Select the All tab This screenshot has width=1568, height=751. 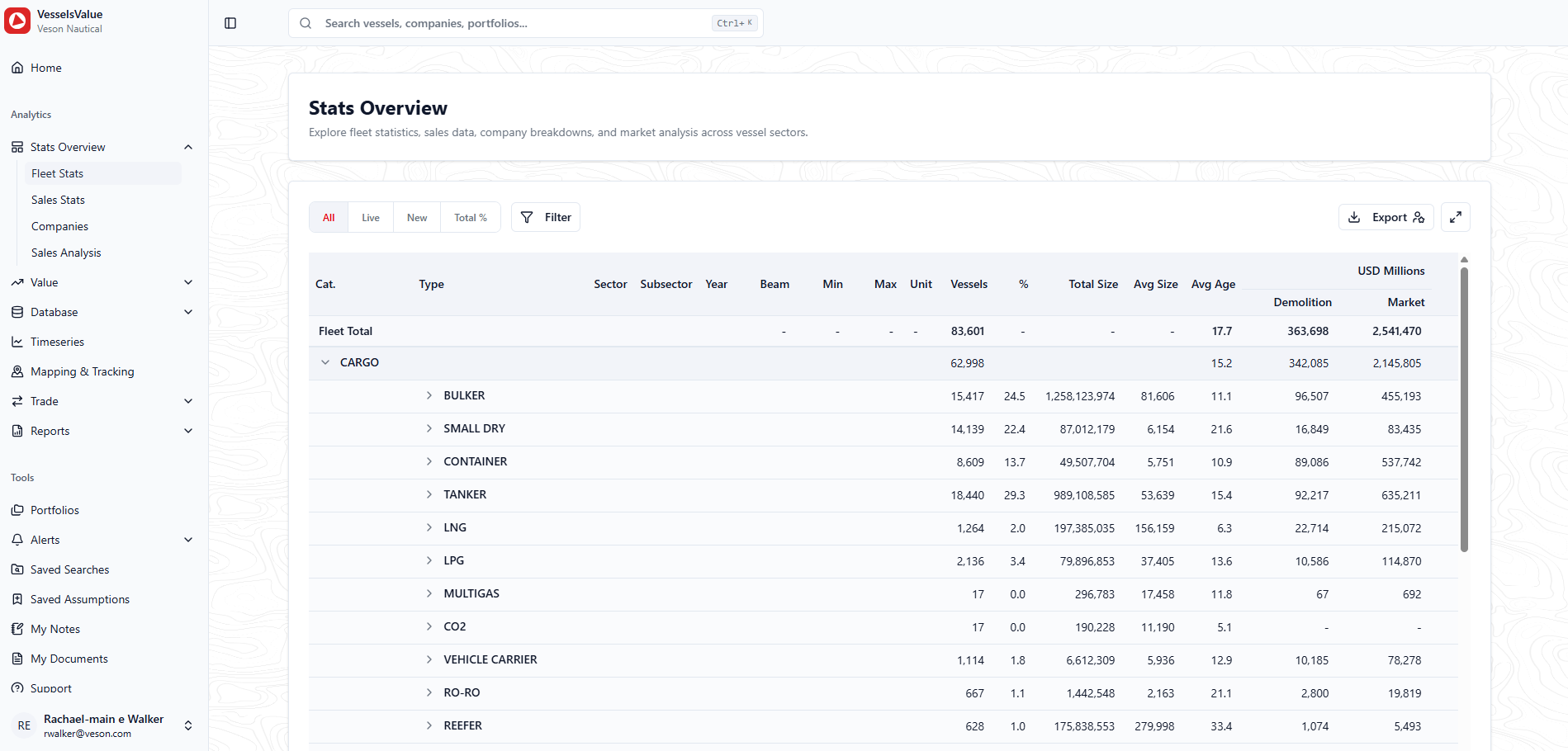point(329,218)
